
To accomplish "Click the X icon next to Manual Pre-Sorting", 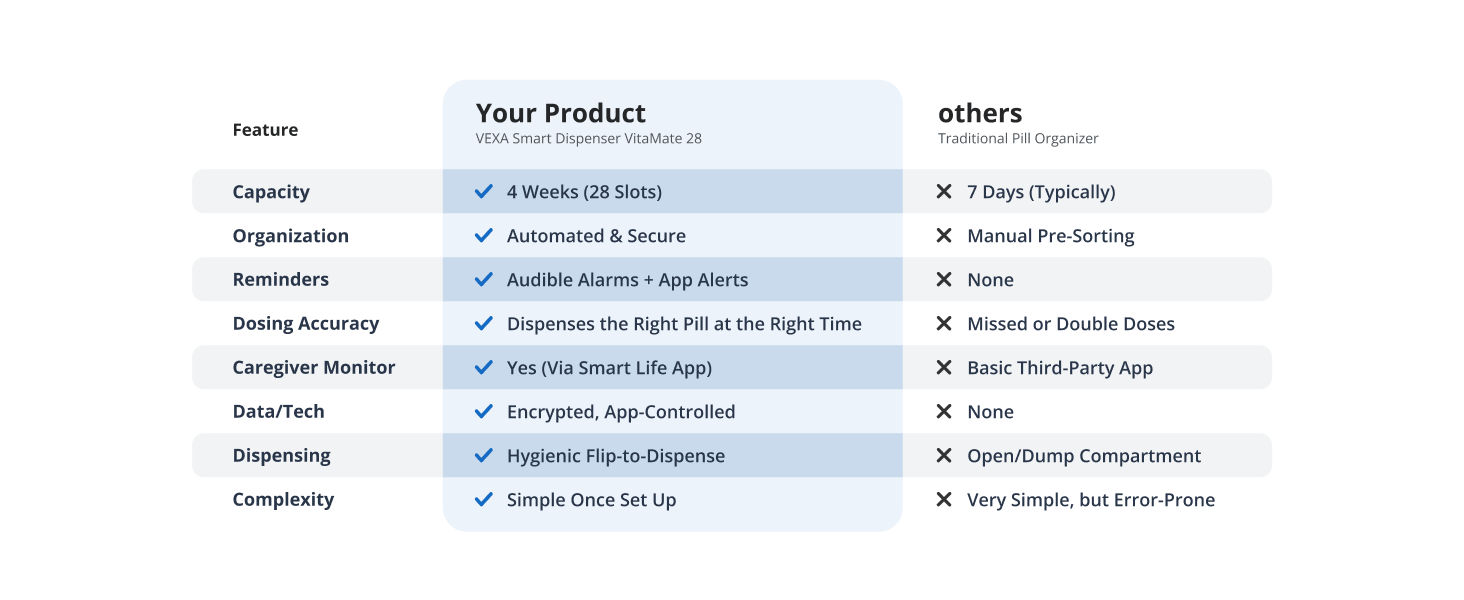I will point(944,236).
